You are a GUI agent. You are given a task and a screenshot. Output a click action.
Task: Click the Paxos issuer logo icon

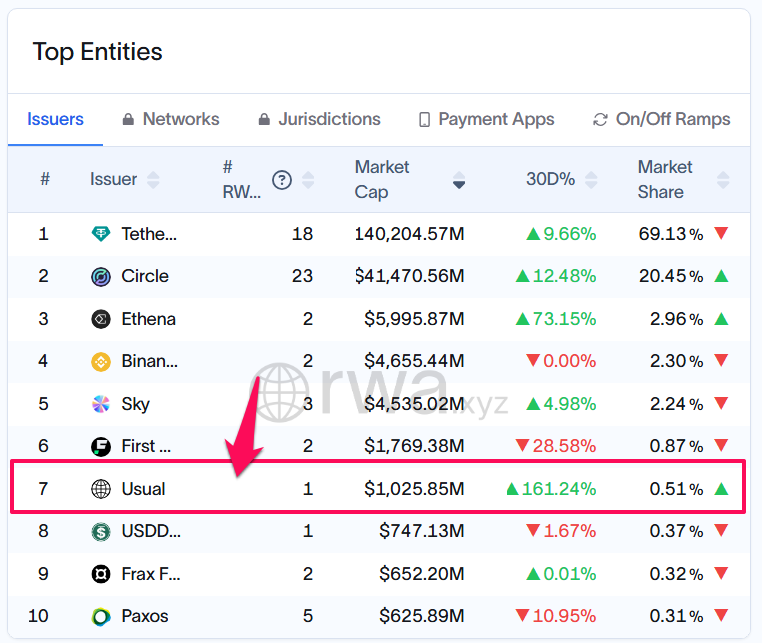point(101,616)
